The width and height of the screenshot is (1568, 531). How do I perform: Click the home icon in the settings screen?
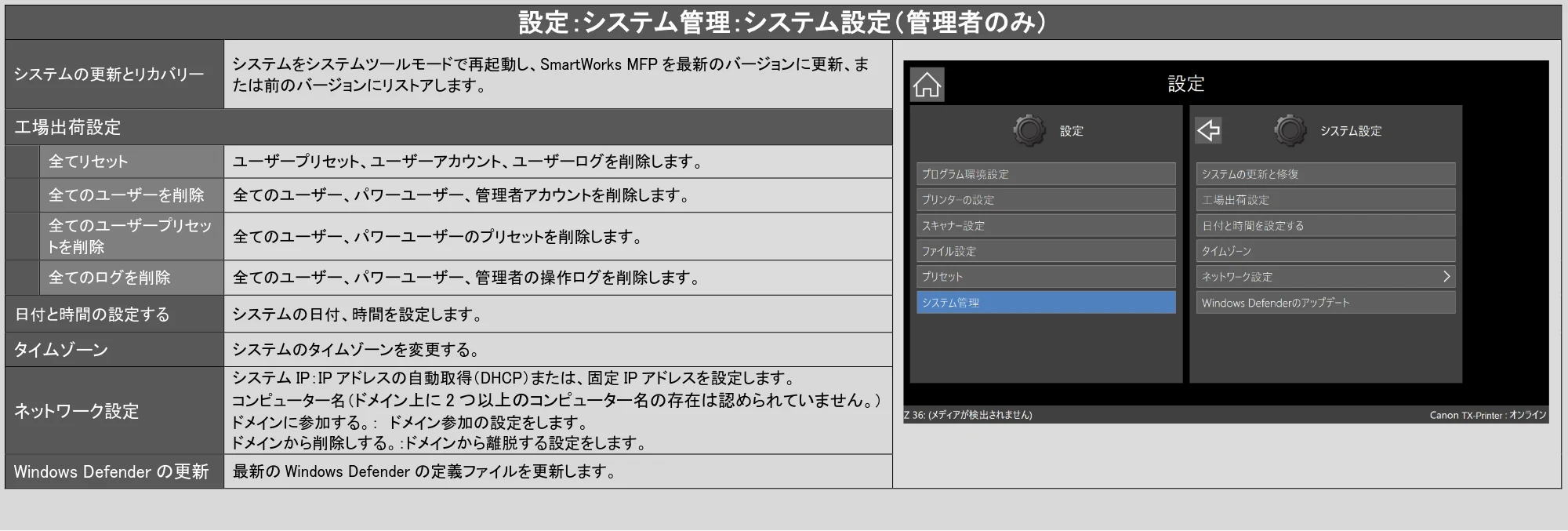(x=927, y=85)
